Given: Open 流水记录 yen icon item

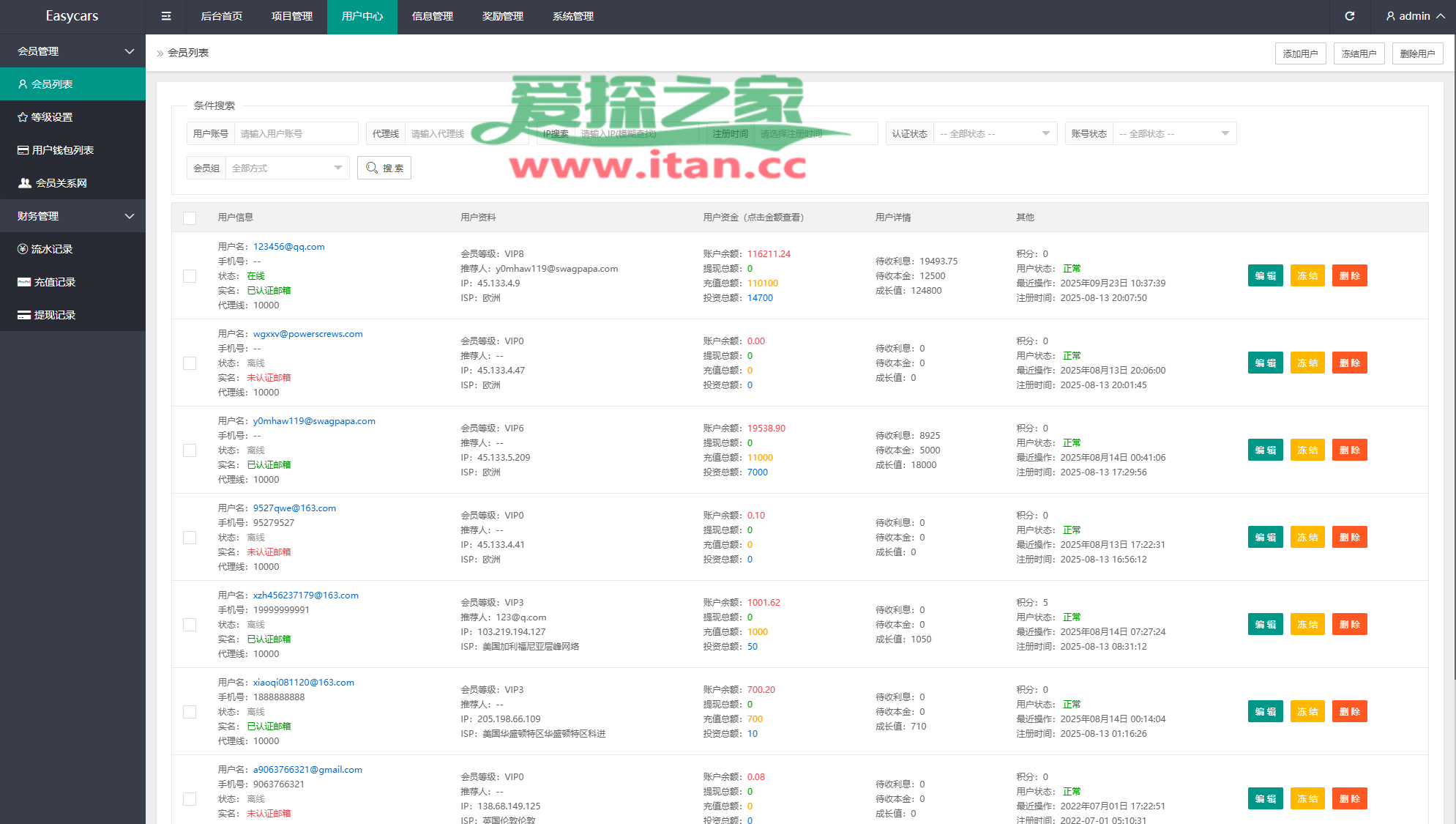Looking at the screenshot, I should (x=51, y=249).
